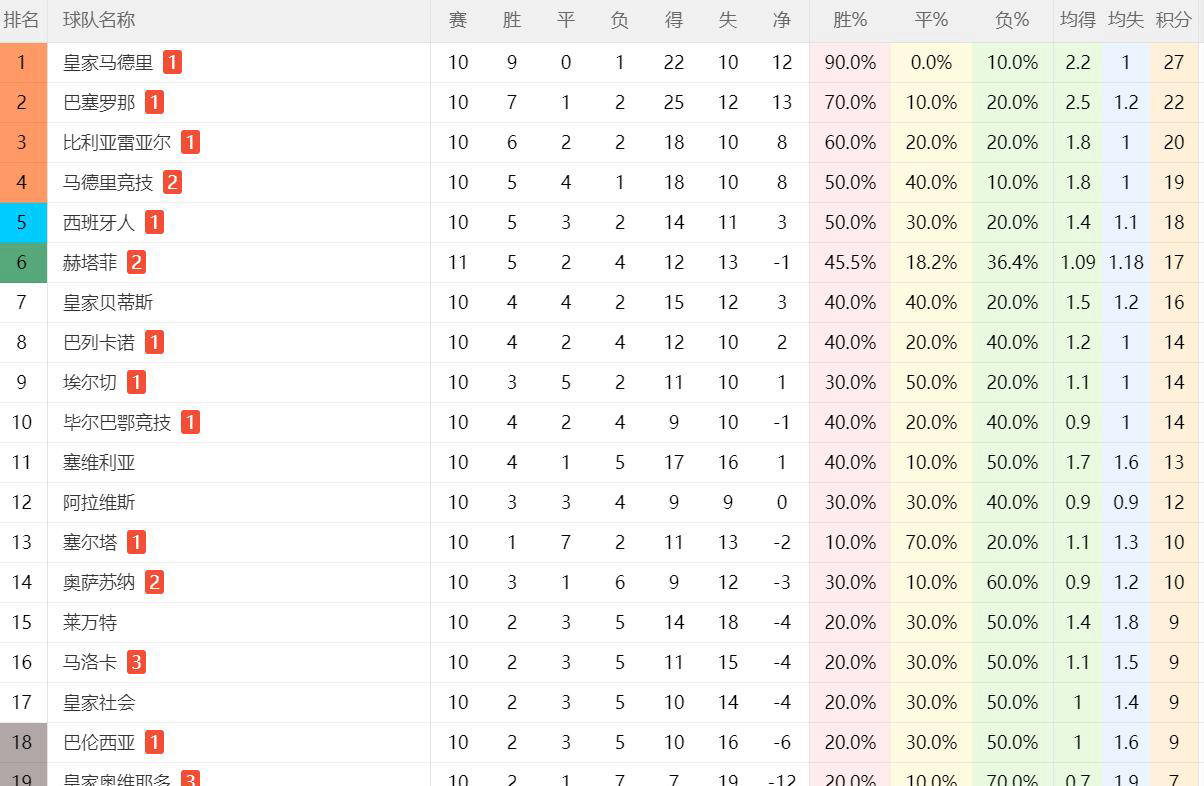Click the 胜% column header
Screen dimensions: 1204x786
(x=850, y=20)
